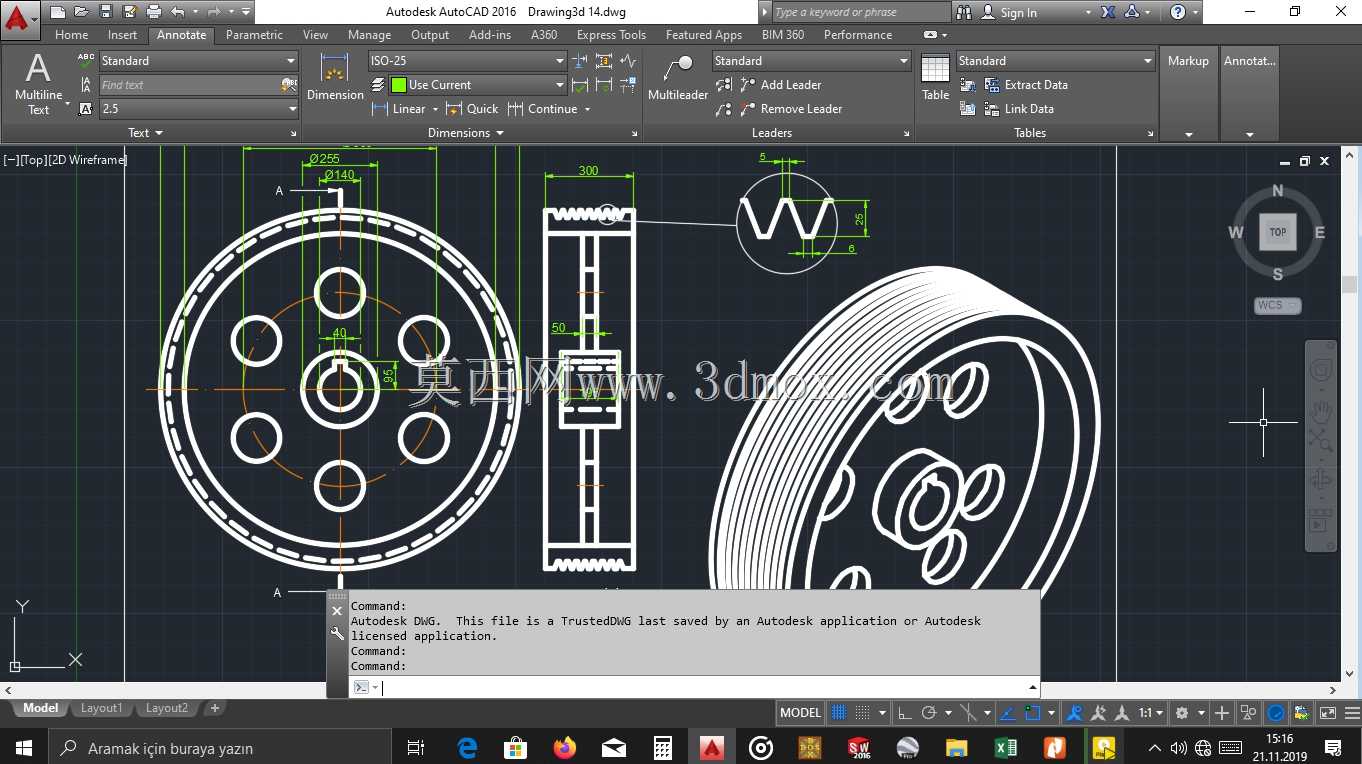Switch to the Express Tools ribbon tab
Screen dimensions: 1362x764
[611, 35]
